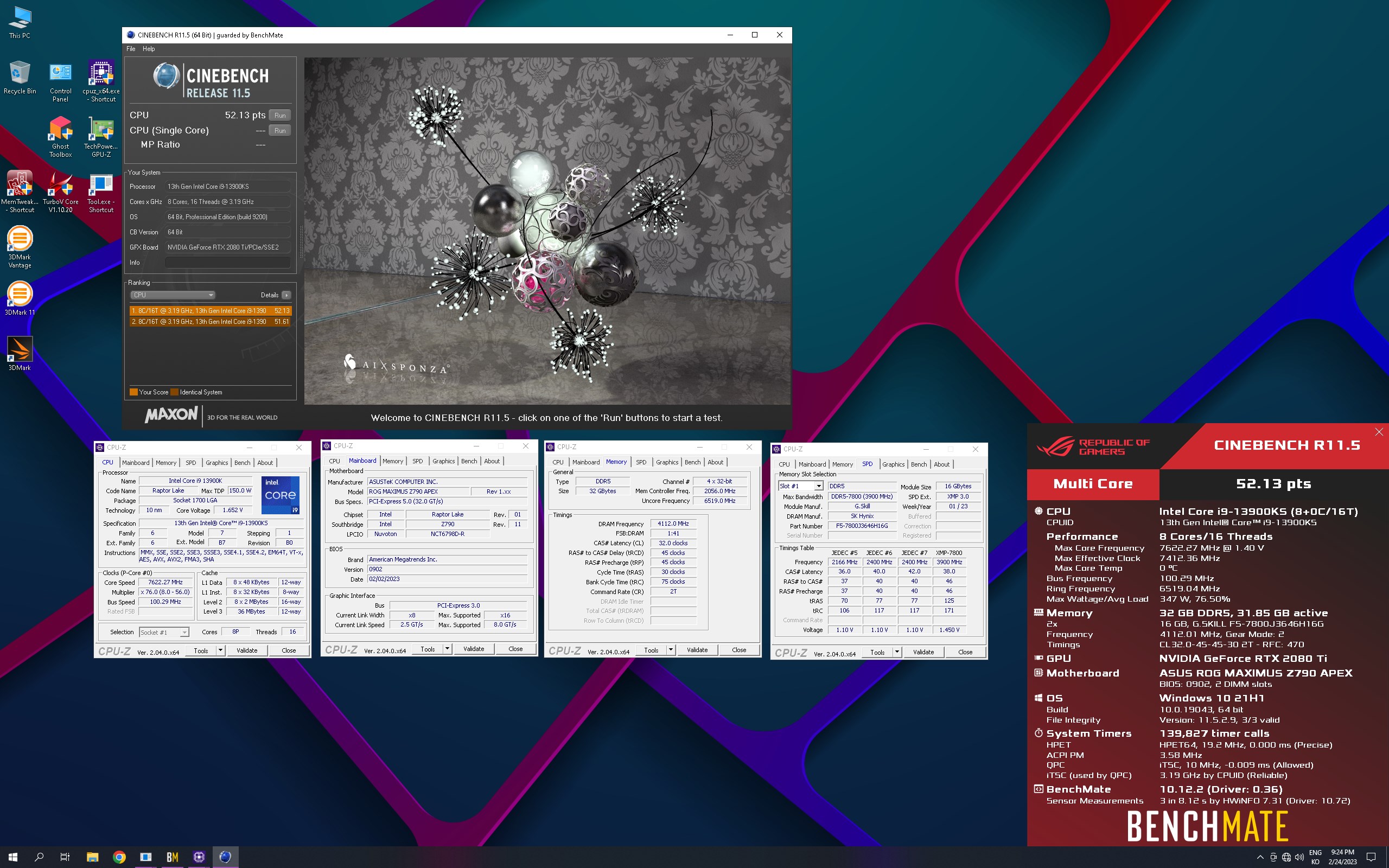Open the Control Panel desktop shortcut

60,81
